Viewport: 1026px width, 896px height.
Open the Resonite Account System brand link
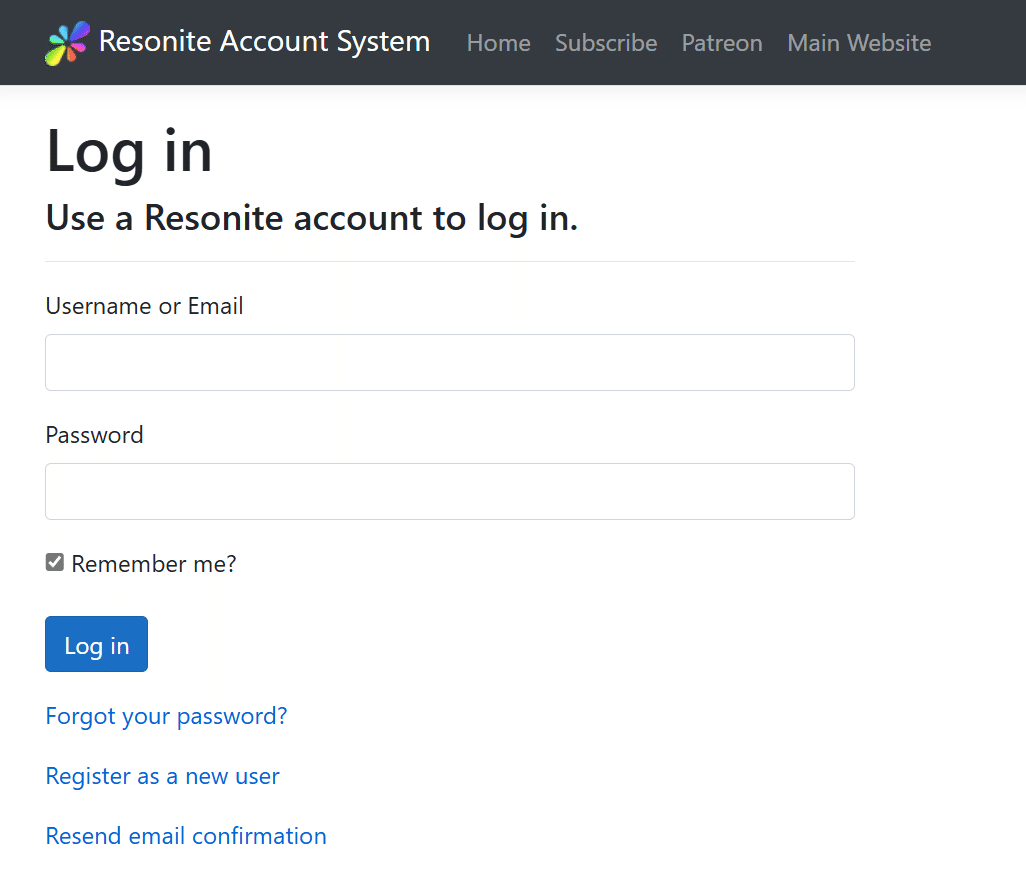point(238,43)
